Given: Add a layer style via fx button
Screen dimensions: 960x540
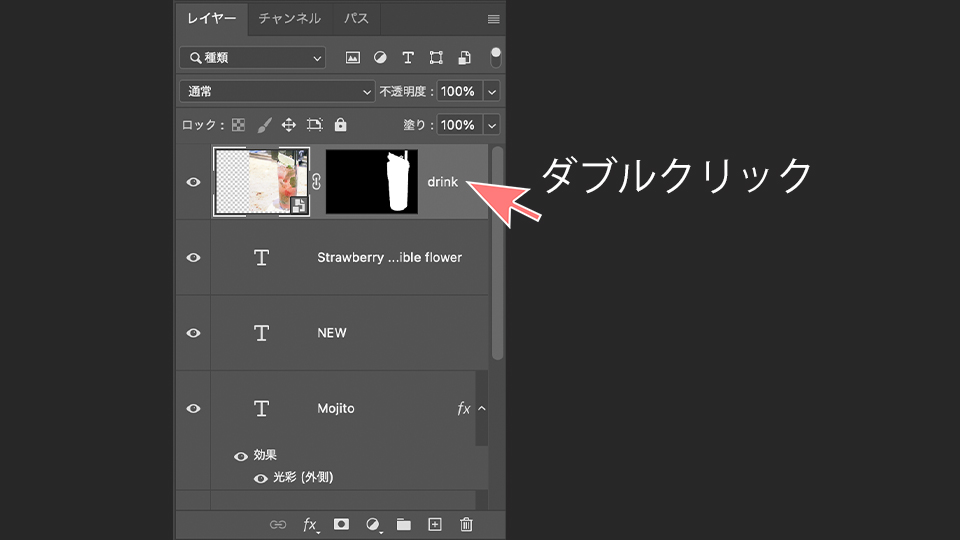Looking at the screenshot, I should click(310, 525).
